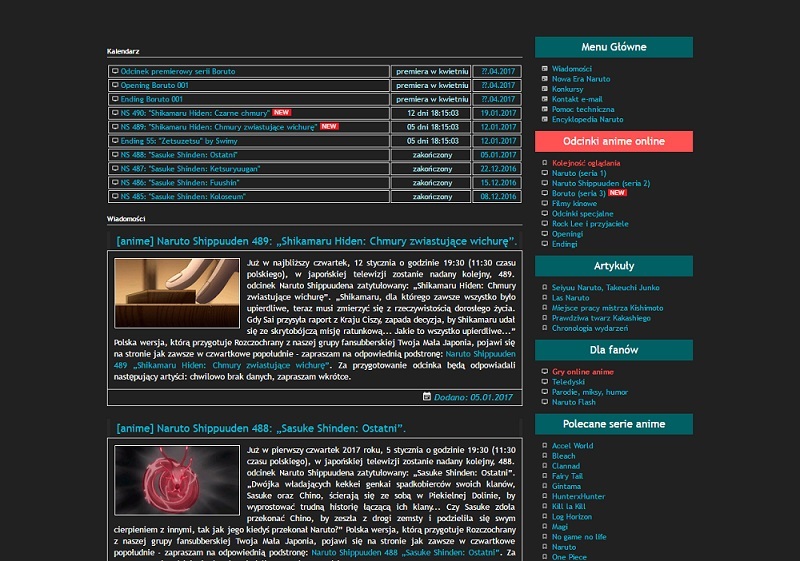Click date 19.01.2017 in calendar
The height and width of the screenshot is (561, 800).
[498, 113]
